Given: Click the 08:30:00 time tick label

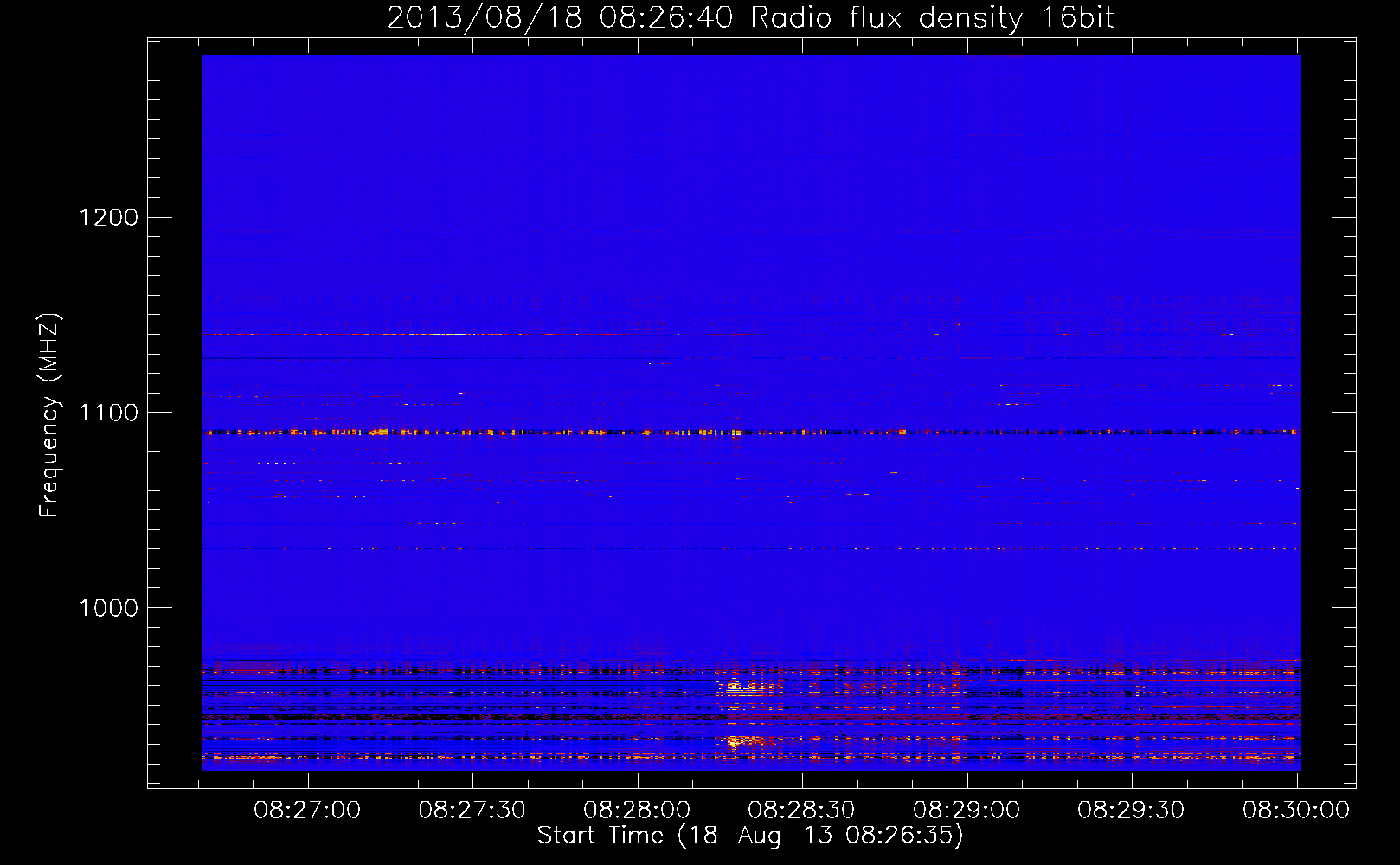Looking at the screenshot, I should [x=1296, y=810].
